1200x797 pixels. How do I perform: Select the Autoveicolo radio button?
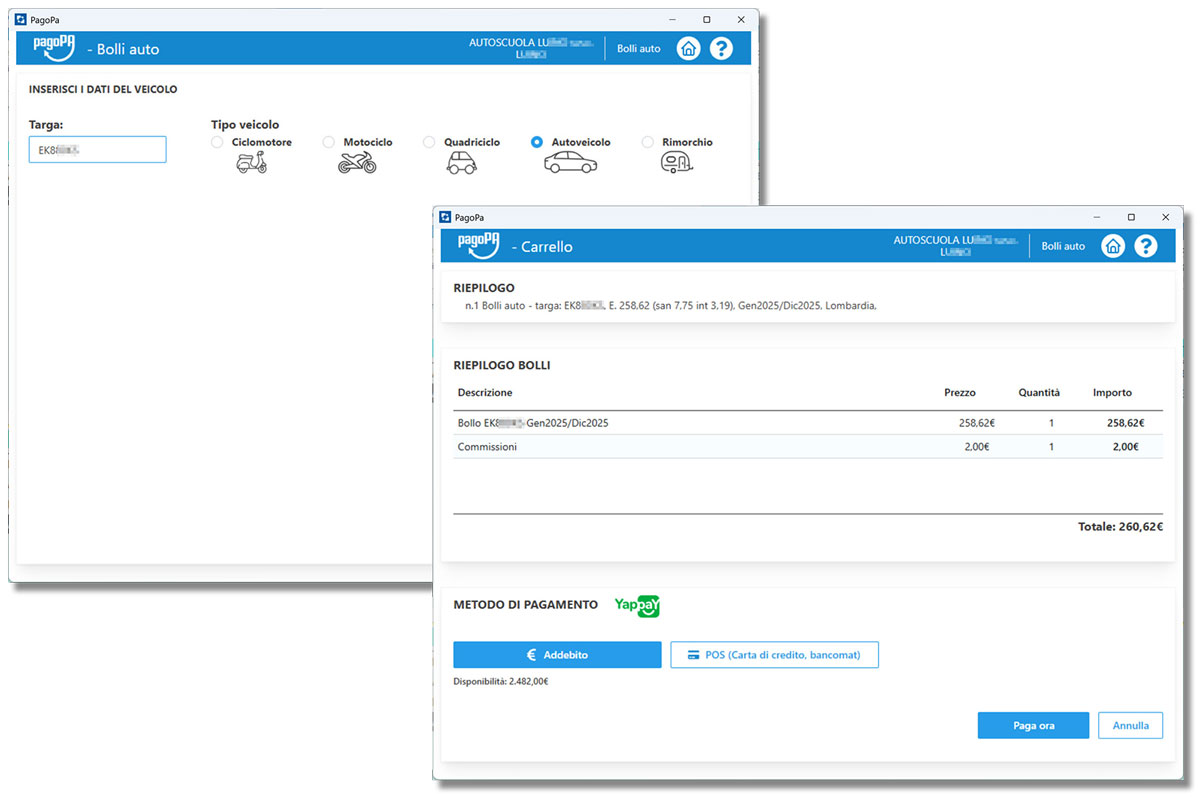(537, 143)
